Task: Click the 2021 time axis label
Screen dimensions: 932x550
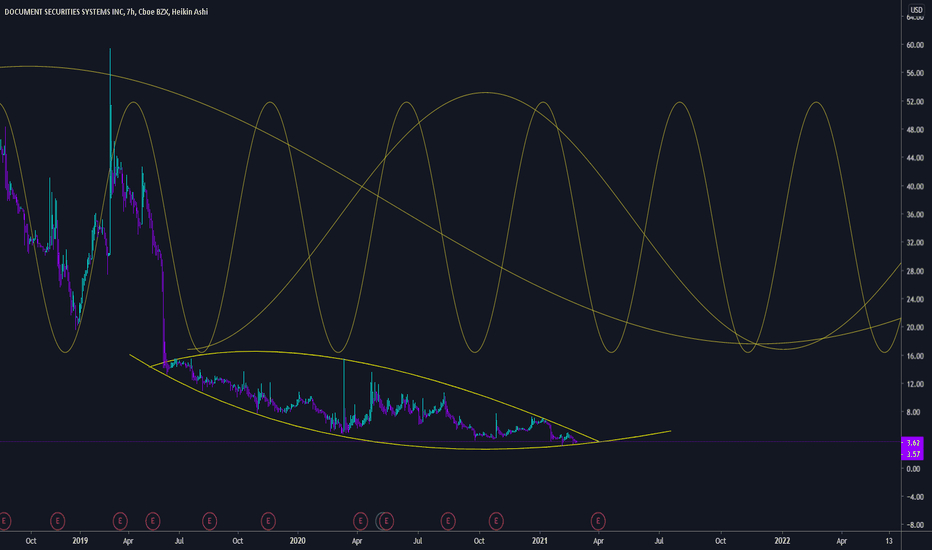Action: [539, 540]
